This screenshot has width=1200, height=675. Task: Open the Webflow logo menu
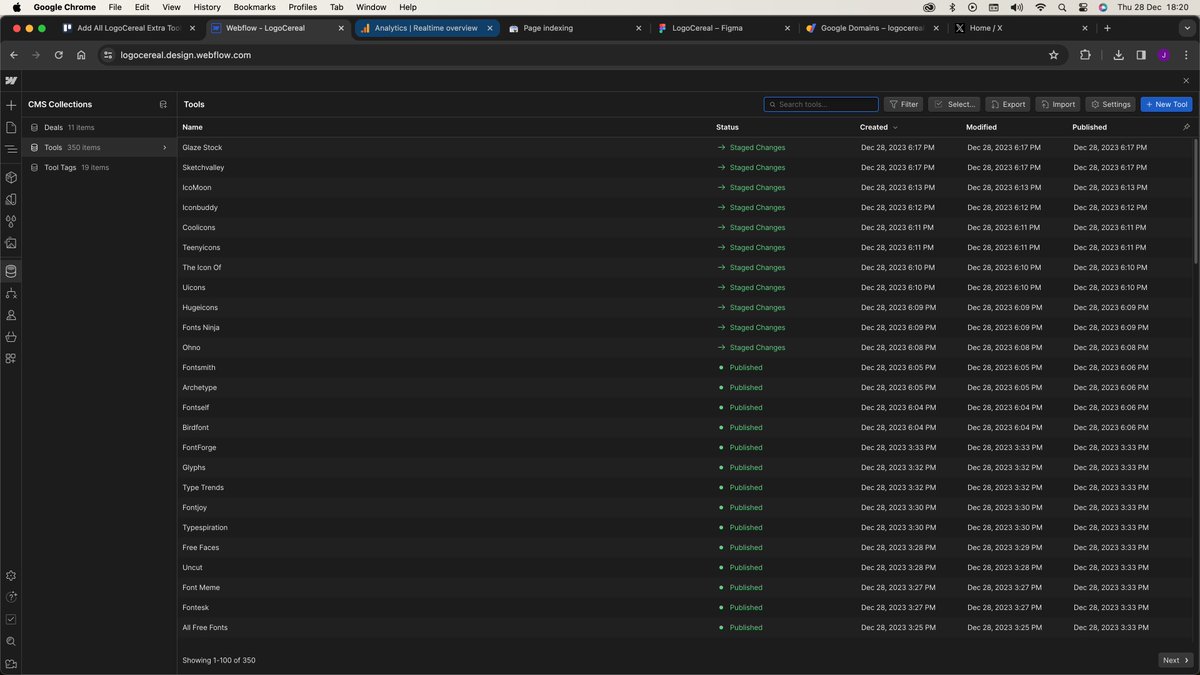pyautogui.click(x=11, y=80)
